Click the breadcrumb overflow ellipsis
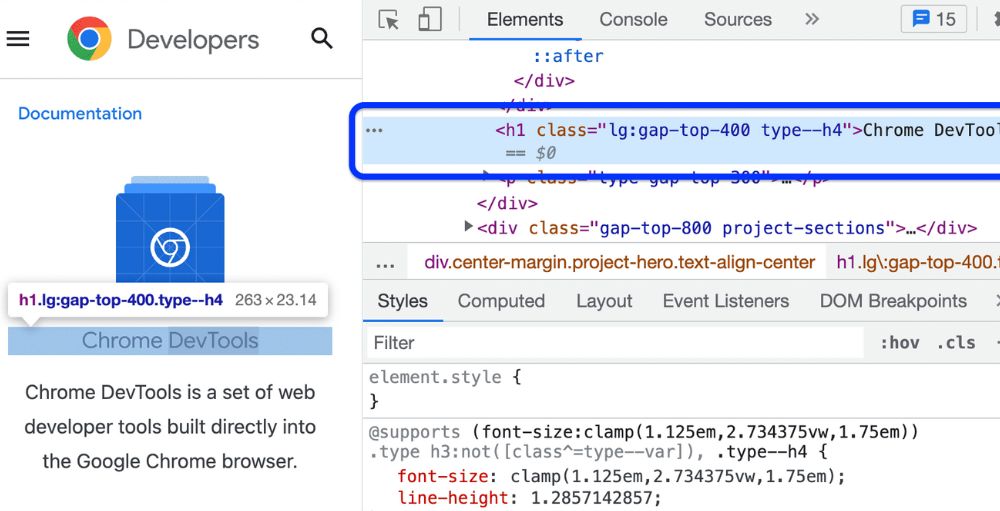 (x=385, y=263)
